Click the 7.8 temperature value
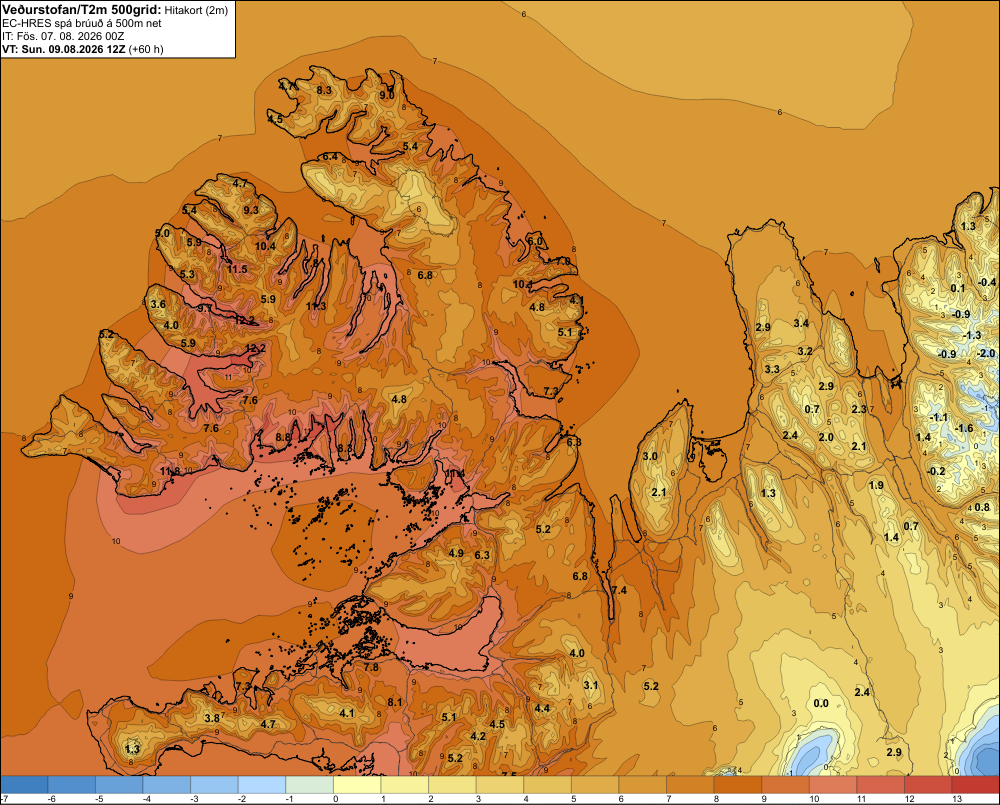Viewport: 1000px width, 805px height. [x=371, y=667]
